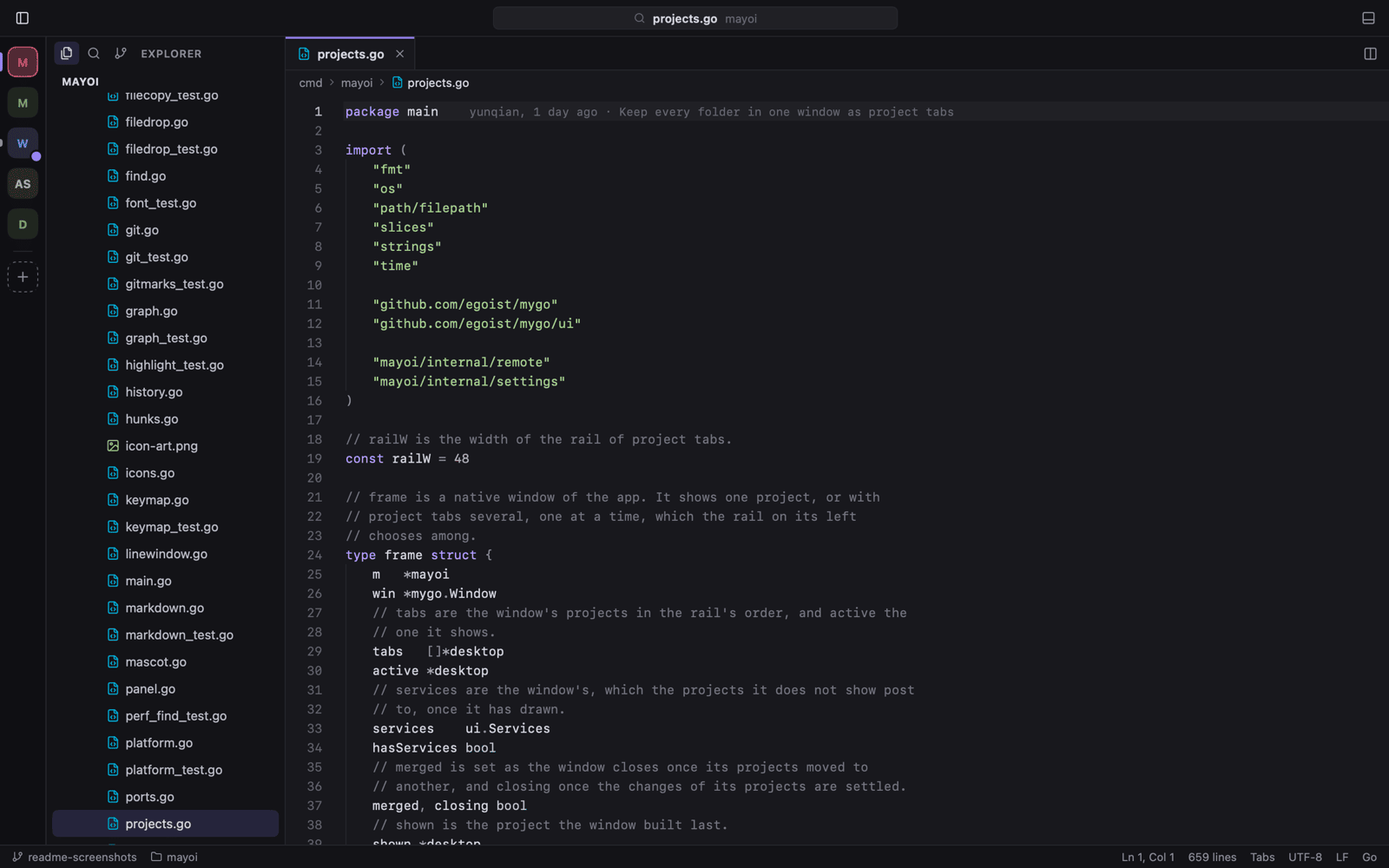
Task: Open graph.go in the explorer
Action: coord(165,311)
